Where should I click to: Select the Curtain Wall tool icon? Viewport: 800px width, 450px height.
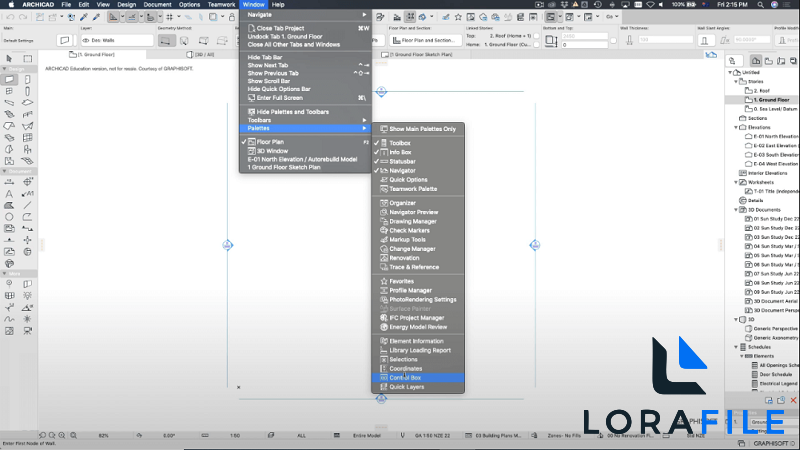tap(28, 137)
